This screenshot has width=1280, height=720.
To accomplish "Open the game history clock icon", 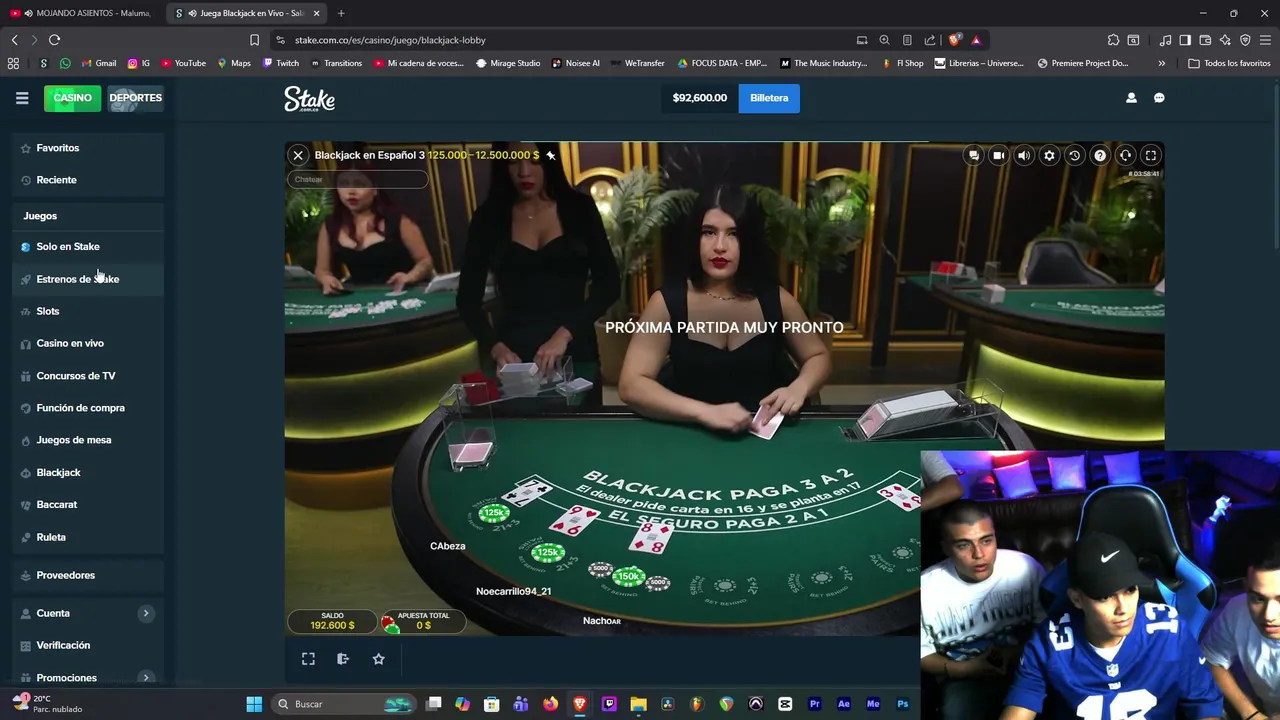I will click(x=1074, y=155).
